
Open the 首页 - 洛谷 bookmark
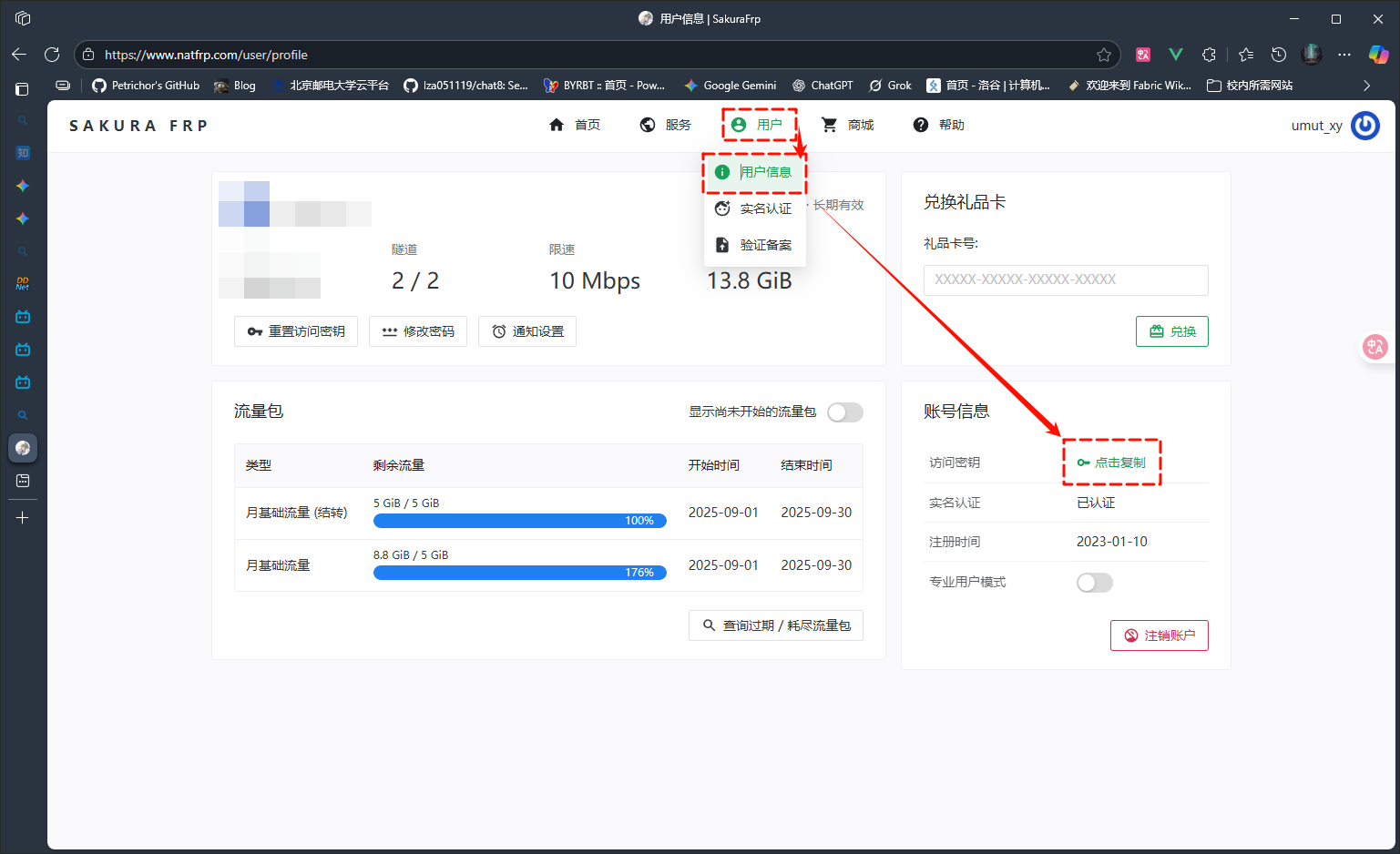(x=989, y=86)
